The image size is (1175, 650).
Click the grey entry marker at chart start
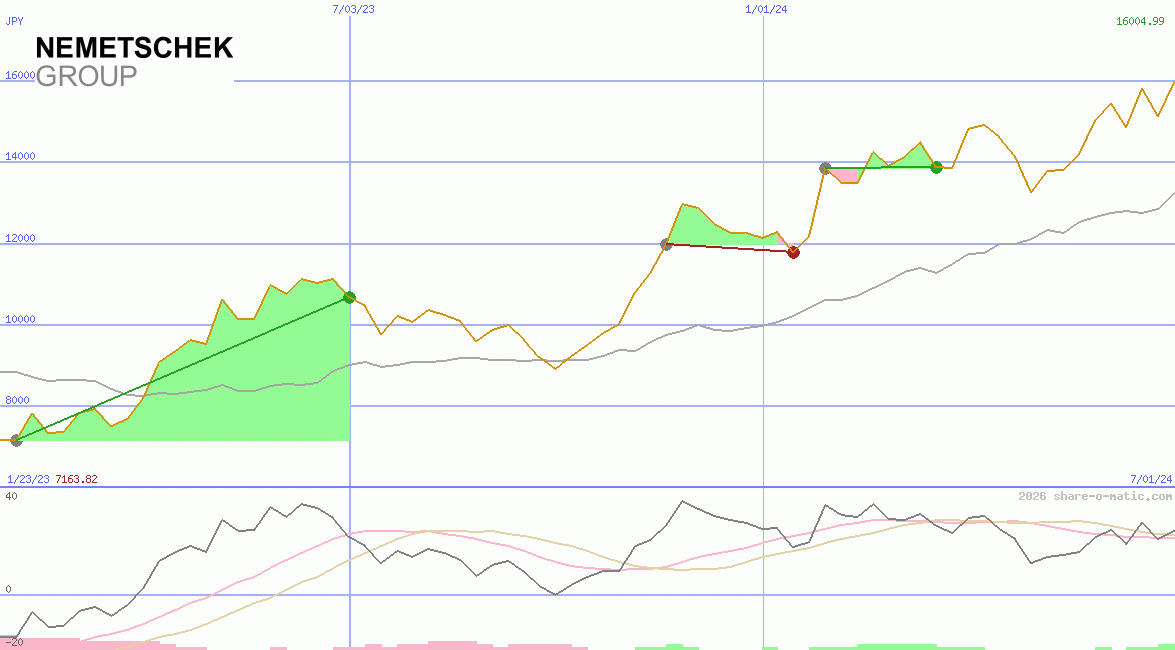pyautogui.click(x=16, y=440)
